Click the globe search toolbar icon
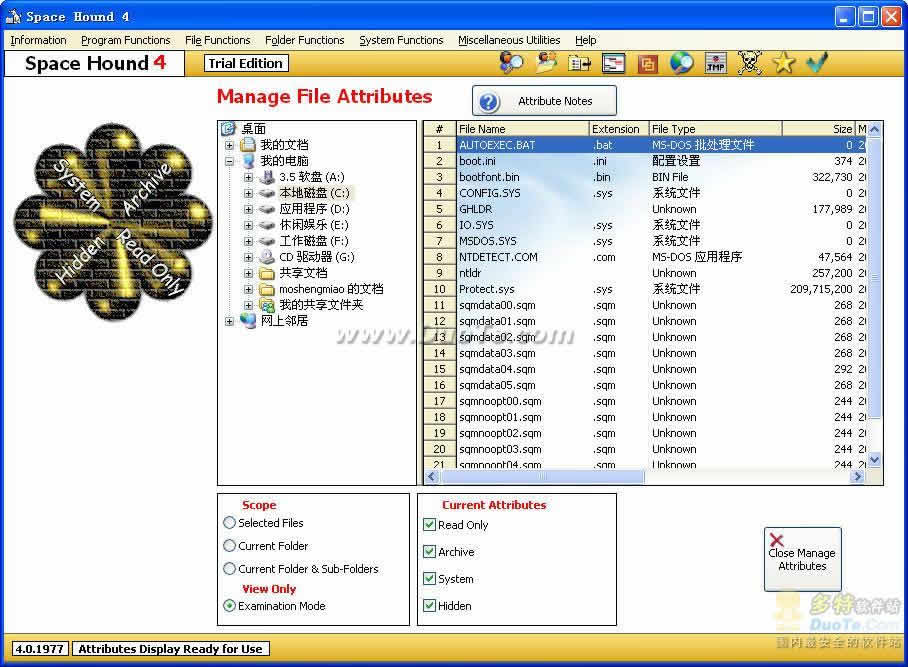 click(x=682, y=63)
